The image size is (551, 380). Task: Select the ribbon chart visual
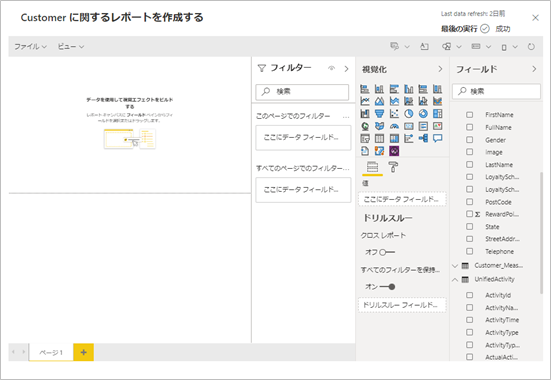pos(437,101)
